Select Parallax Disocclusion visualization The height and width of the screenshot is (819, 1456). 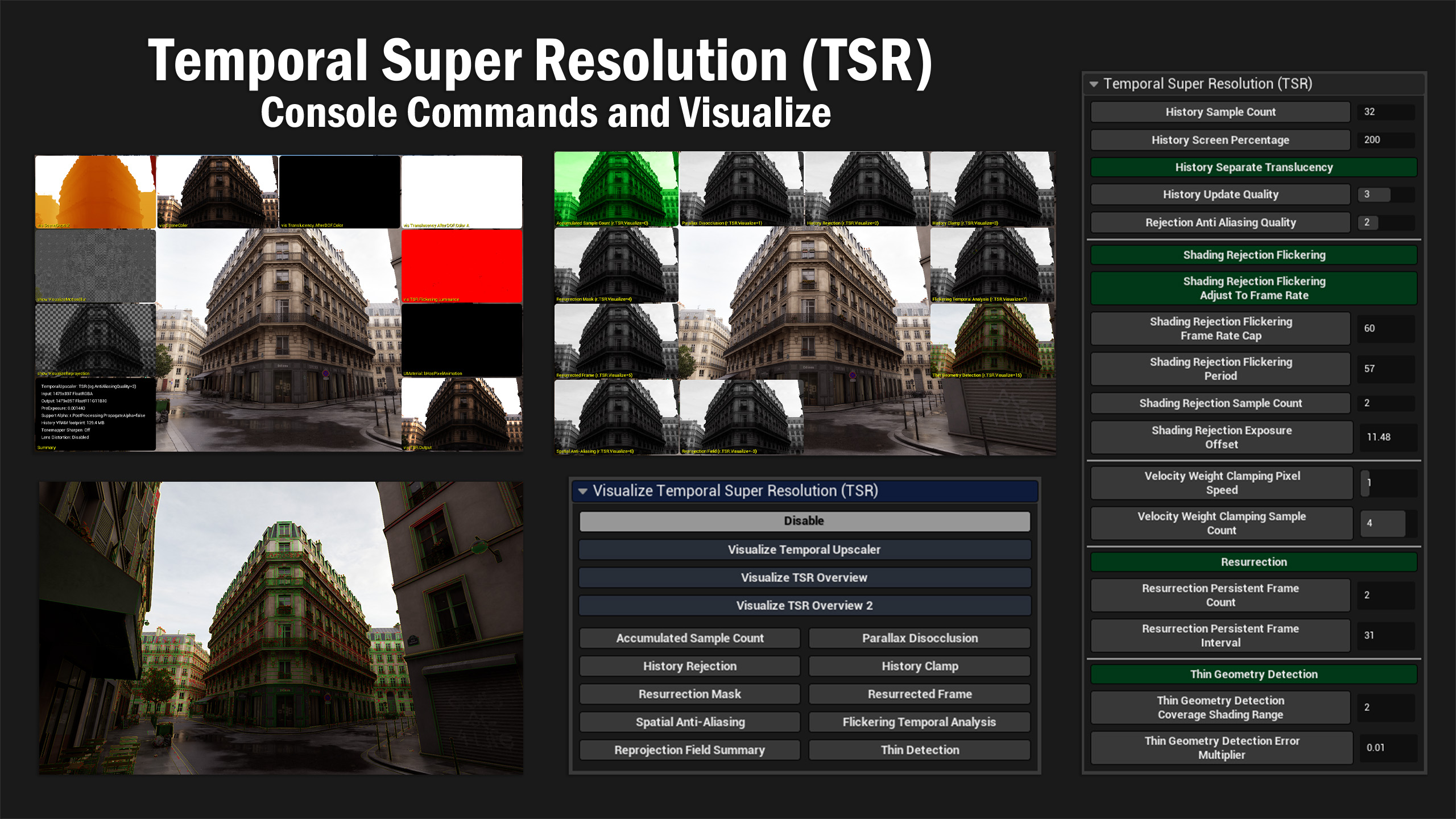pyautogui.click(x=920, y=638)
